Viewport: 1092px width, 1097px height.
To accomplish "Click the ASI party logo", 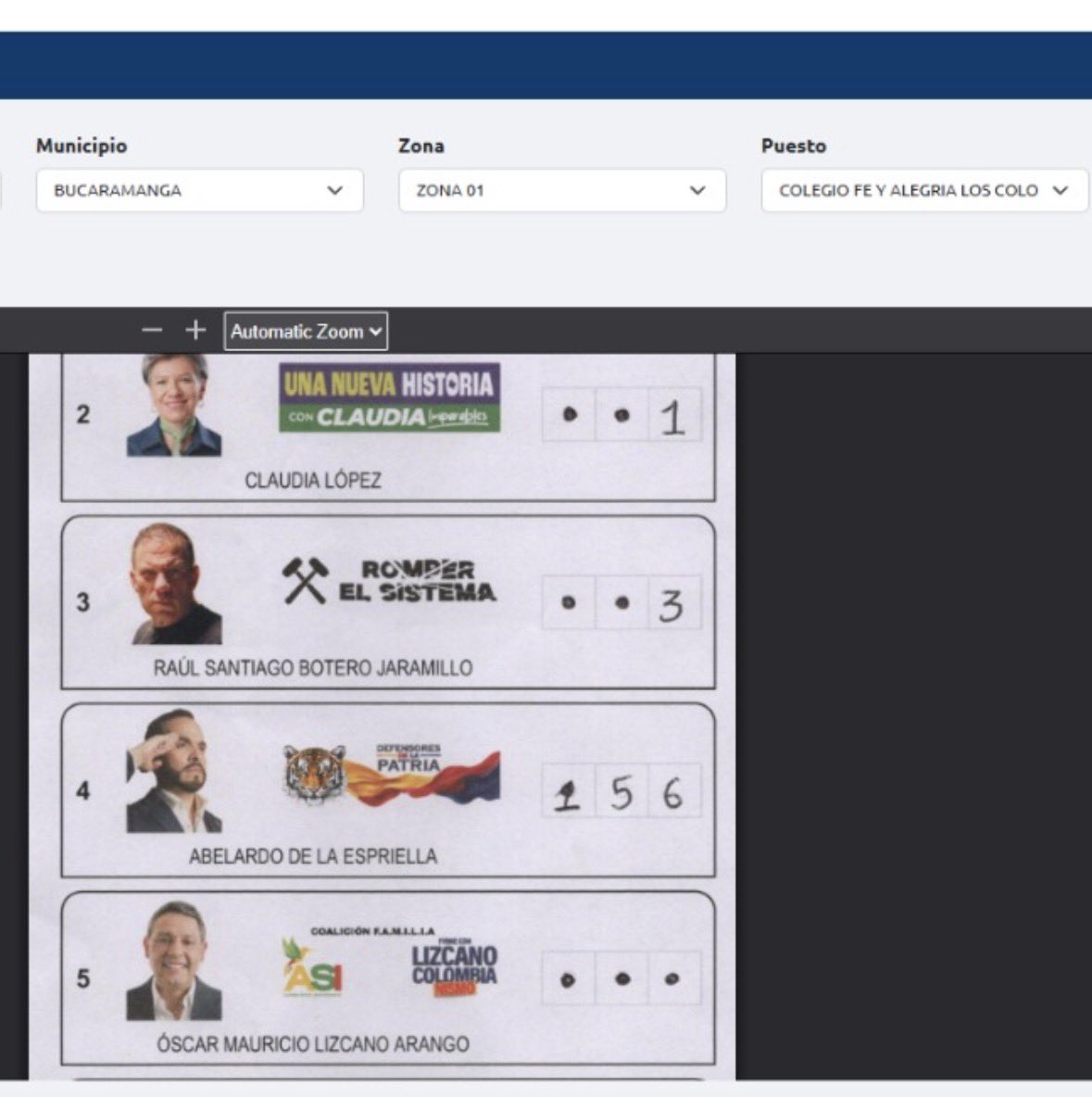I will coord(312,967).
